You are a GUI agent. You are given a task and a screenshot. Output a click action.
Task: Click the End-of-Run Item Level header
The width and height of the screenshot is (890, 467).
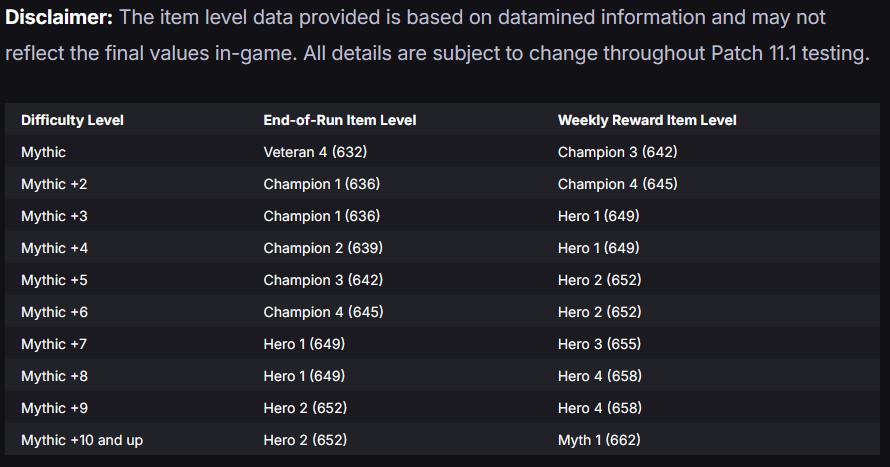339,120
